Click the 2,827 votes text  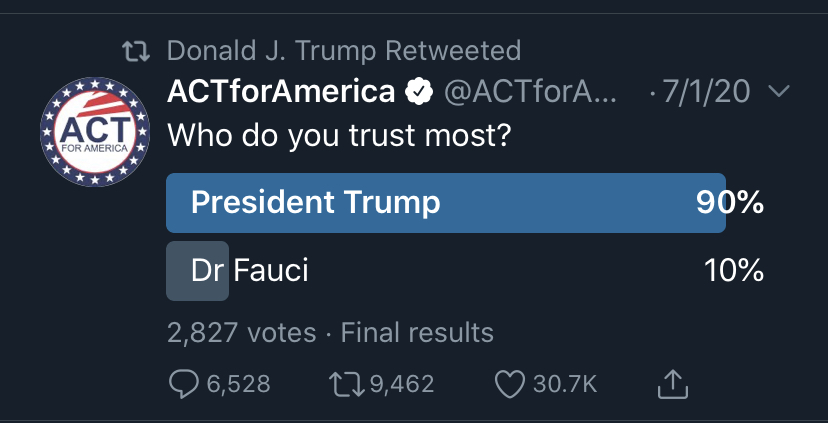(x=242, y=333)
